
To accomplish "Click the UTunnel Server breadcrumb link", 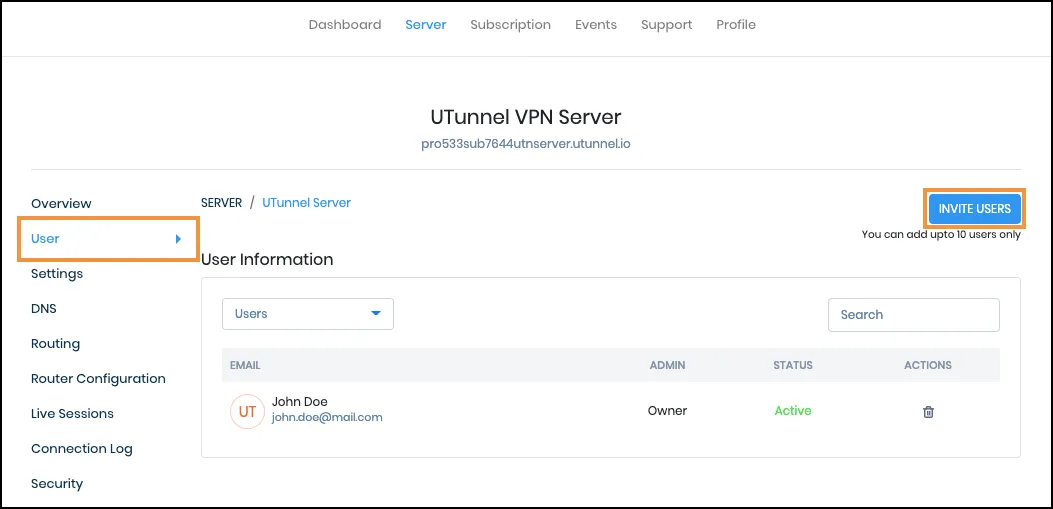I will point(306,202).
